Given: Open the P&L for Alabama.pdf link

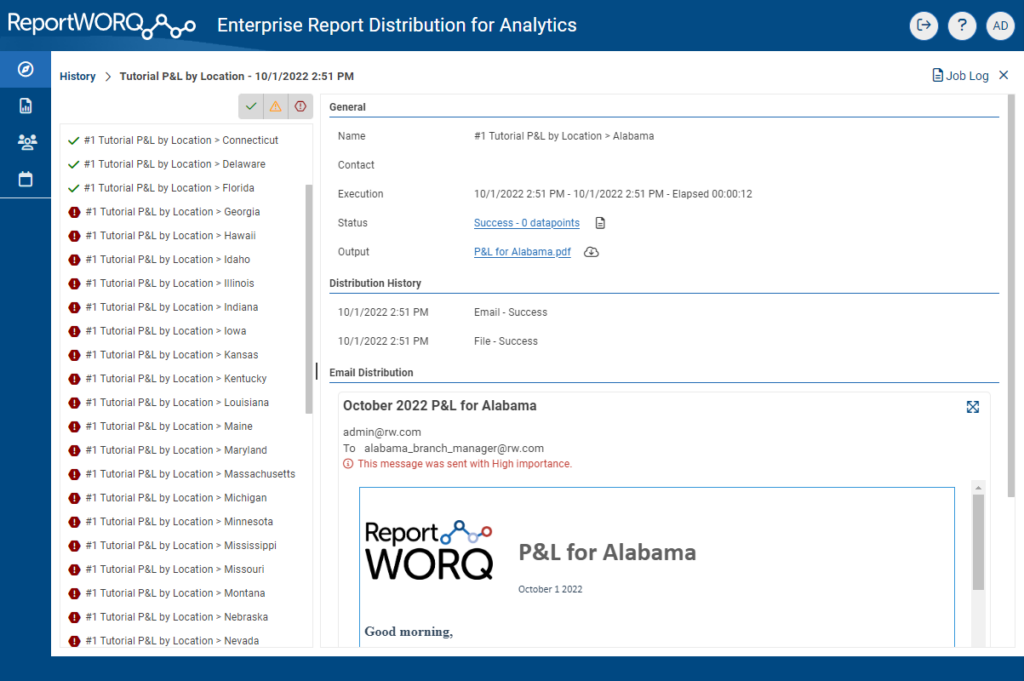Looking at the screenshot, I should click(x=522, y=252).
